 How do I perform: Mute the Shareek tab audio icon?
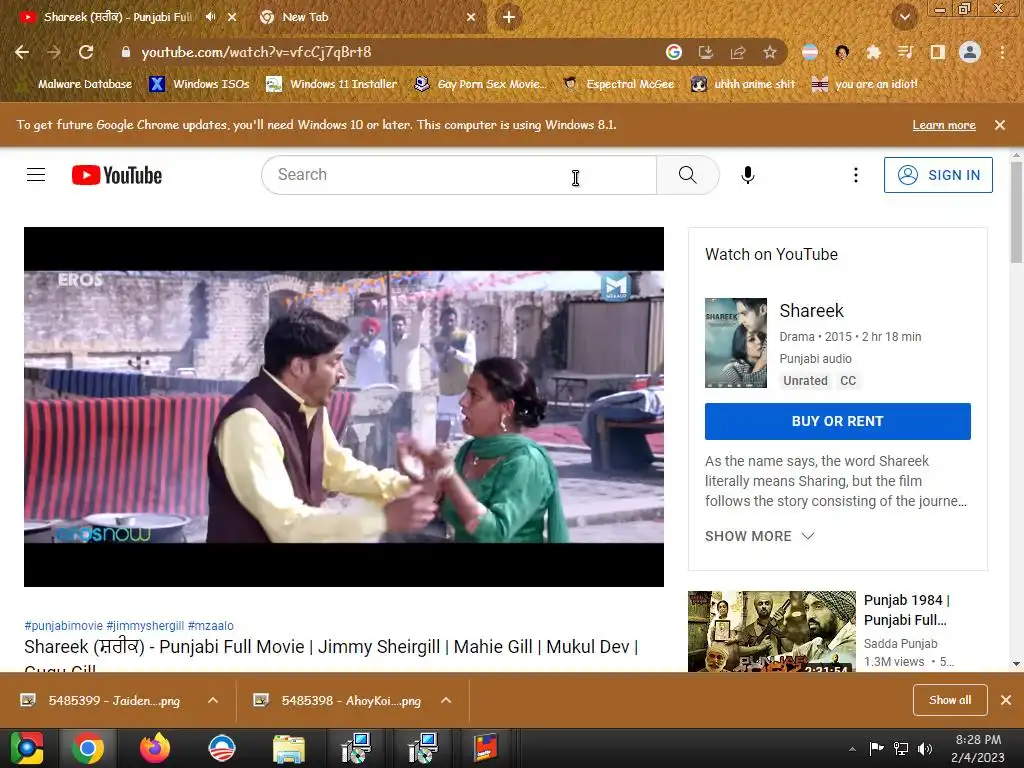coord(210,17)
